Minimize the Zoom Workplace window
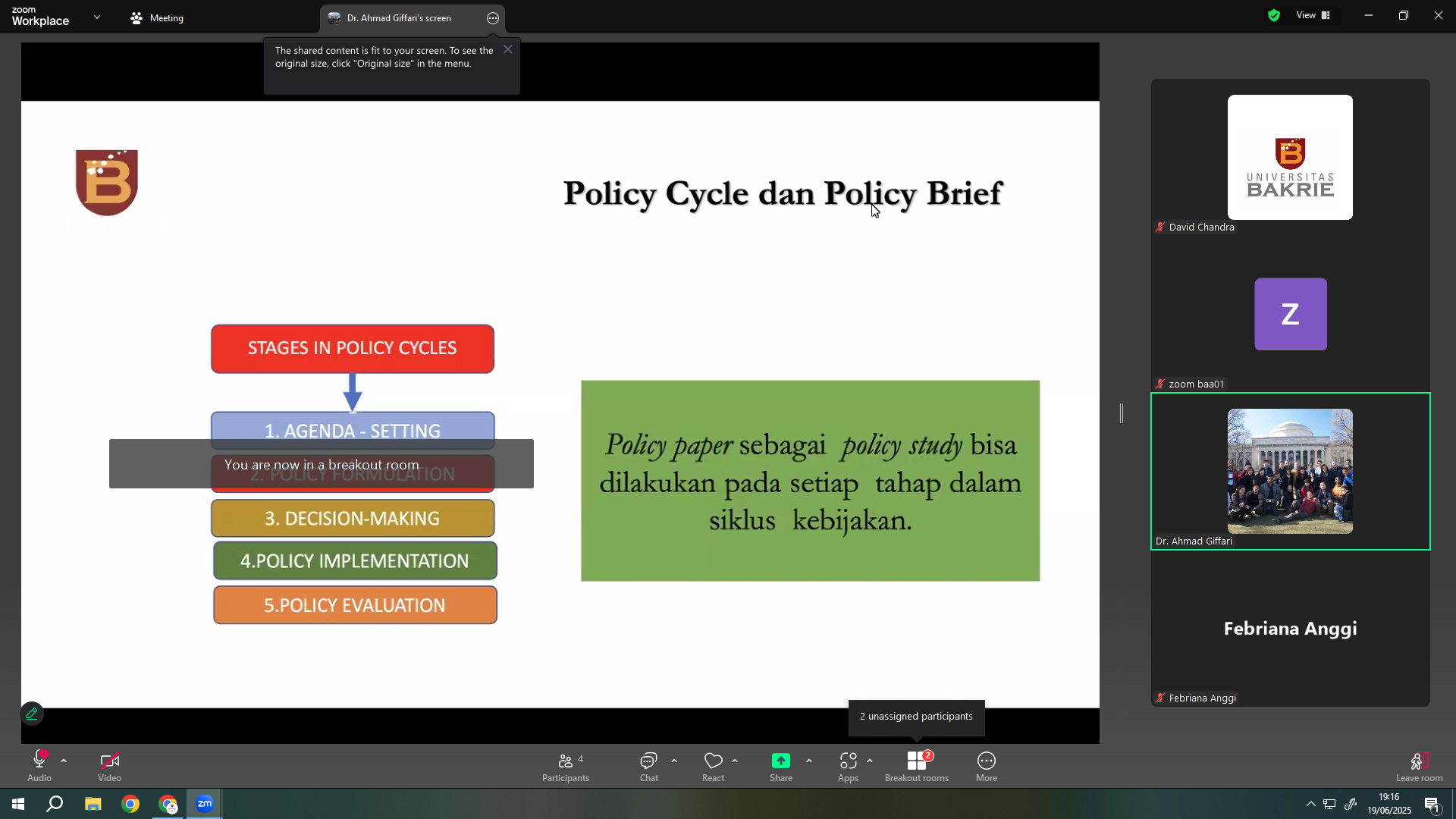This screenshot has height=819, width=1456. (x=1369, y=15)
